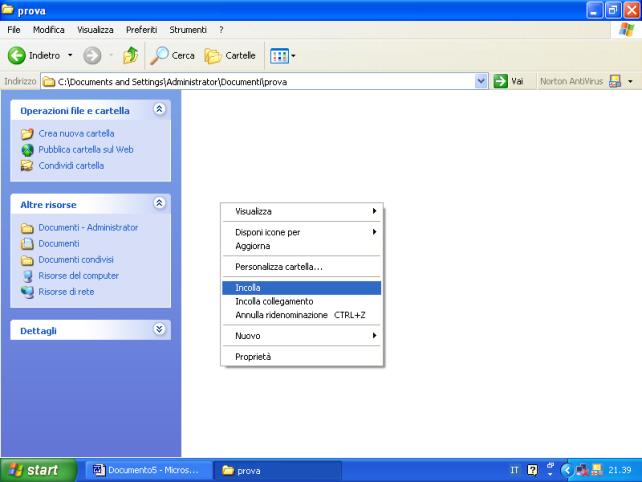Click the help question mark tray icon
Viewport: 642px width, 482px height.
point(532,470)
